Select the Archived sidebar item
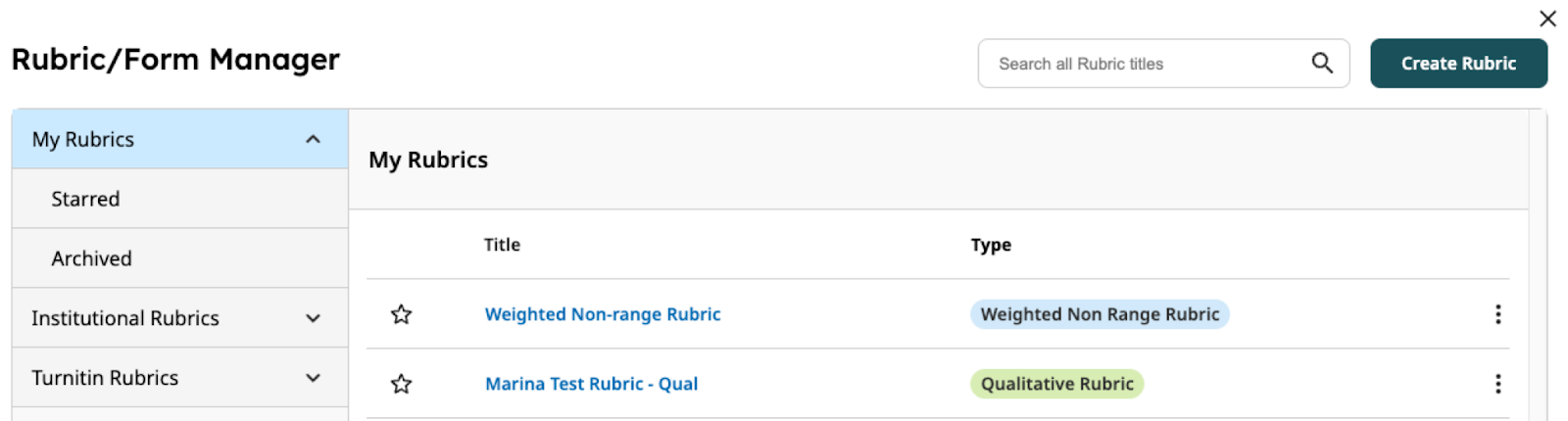The image size is (1568, 421). 180,258
